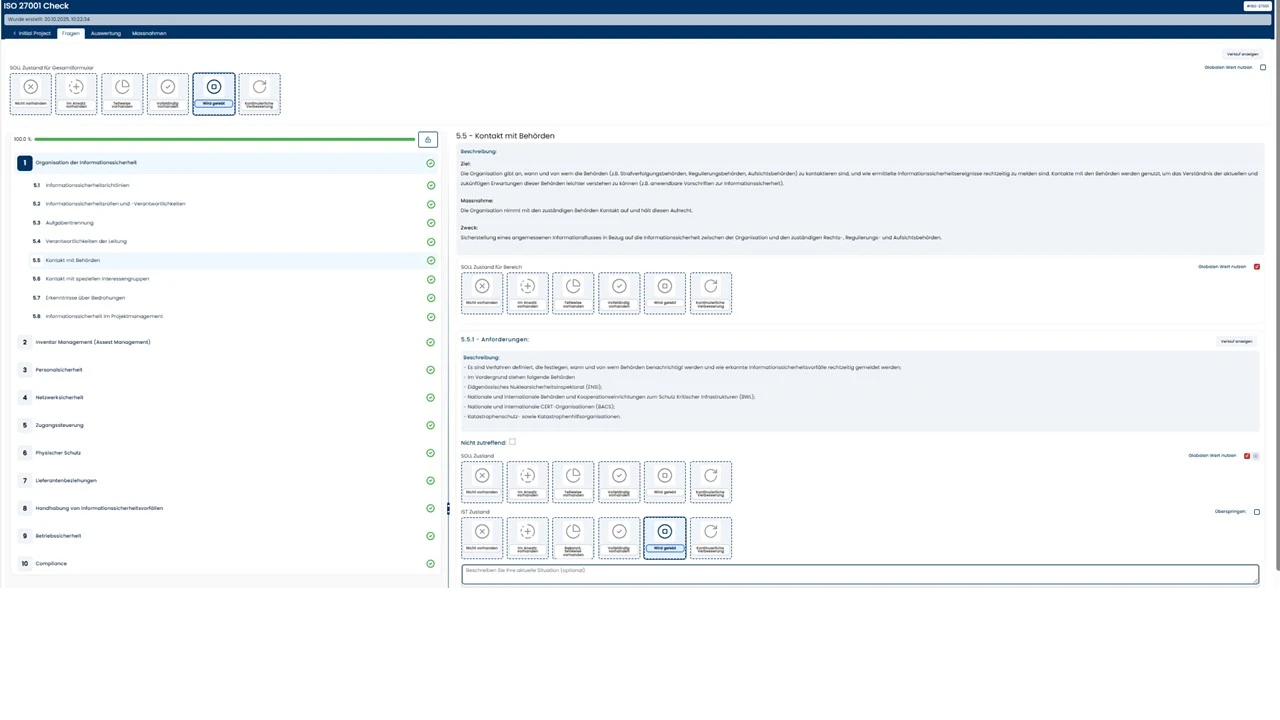Toggle top 'Globalen Wert nutzen' checkbox for Gesamtformular
This screenshot has width=1280, height=720.
[1263, 68]
